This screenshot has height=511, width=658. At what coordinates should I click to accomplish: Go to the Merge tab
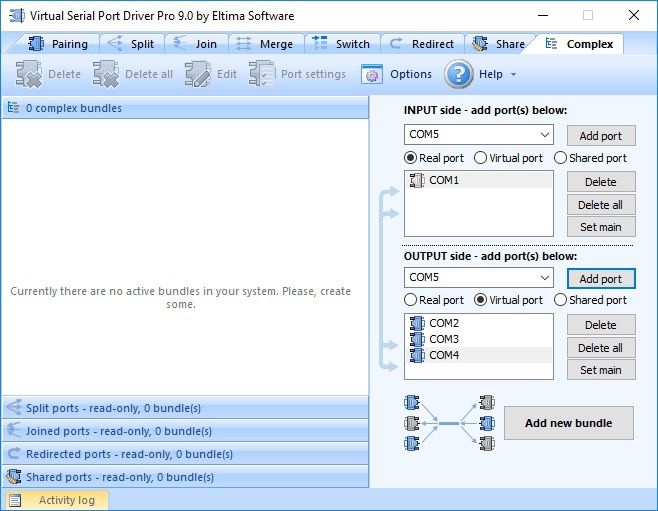pos(266,44)
